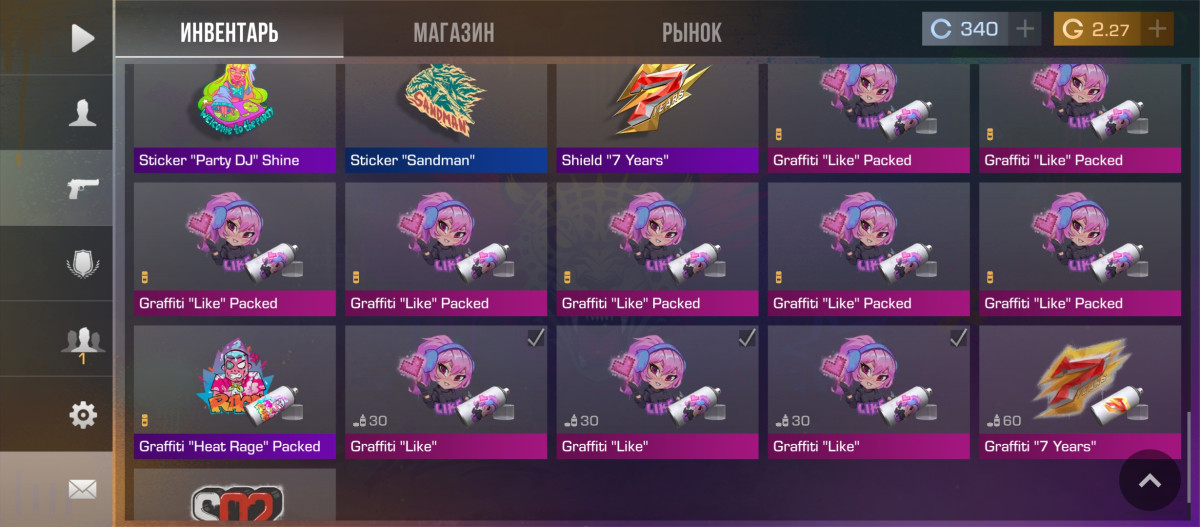Viewport: 1200px width, 527px height.
Task: Toggle checkmark on second Graffiti "Like" 30
Action: click(747, 339)
